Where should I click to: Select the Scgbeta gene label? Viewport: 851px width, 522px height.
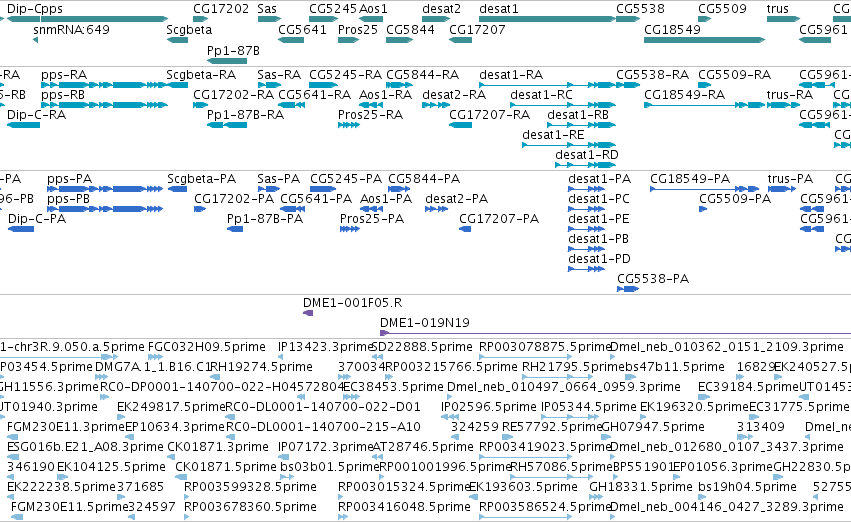pyautogui.click(x=189, y=29)
